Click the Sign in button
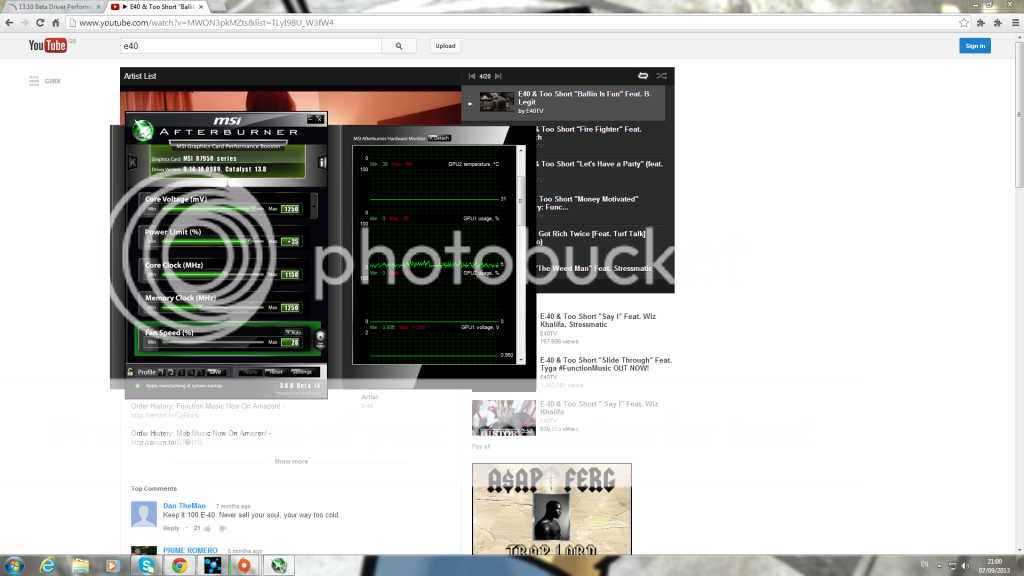This screenshot has height=576, width=1024. (x=975, y=46)
